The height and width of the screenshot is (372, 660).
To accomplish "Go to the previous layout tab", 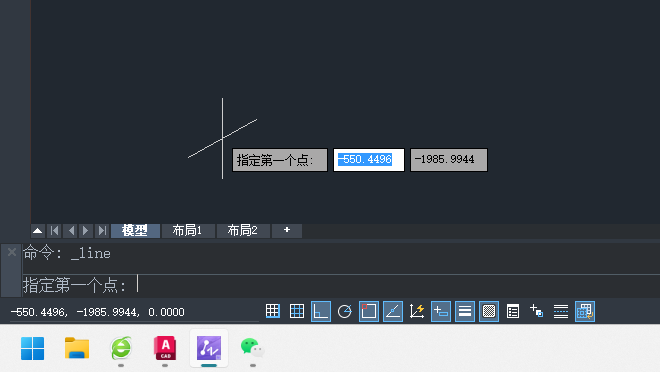I will 71,231.
